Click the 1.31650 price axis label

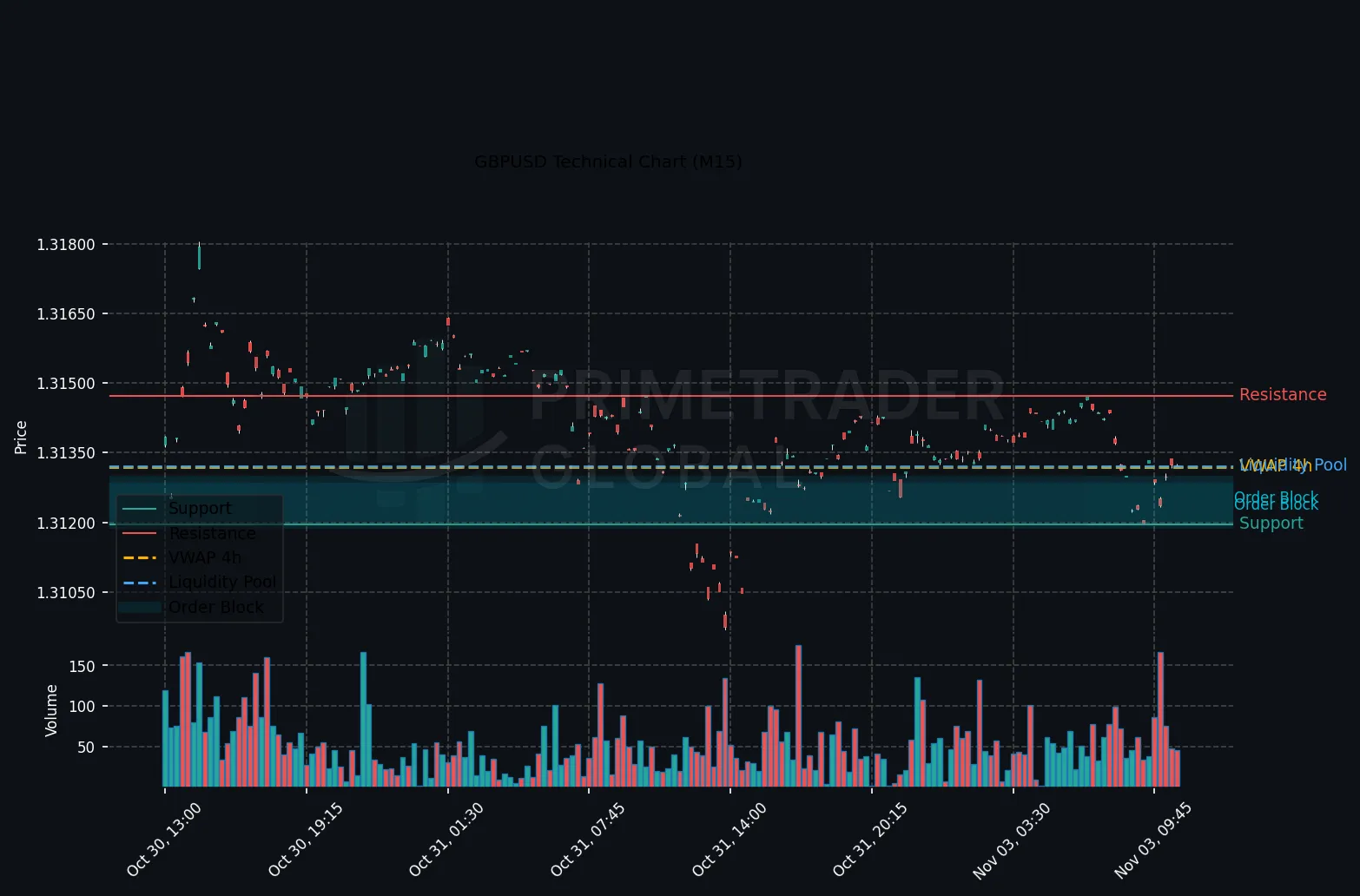(66, 313)
